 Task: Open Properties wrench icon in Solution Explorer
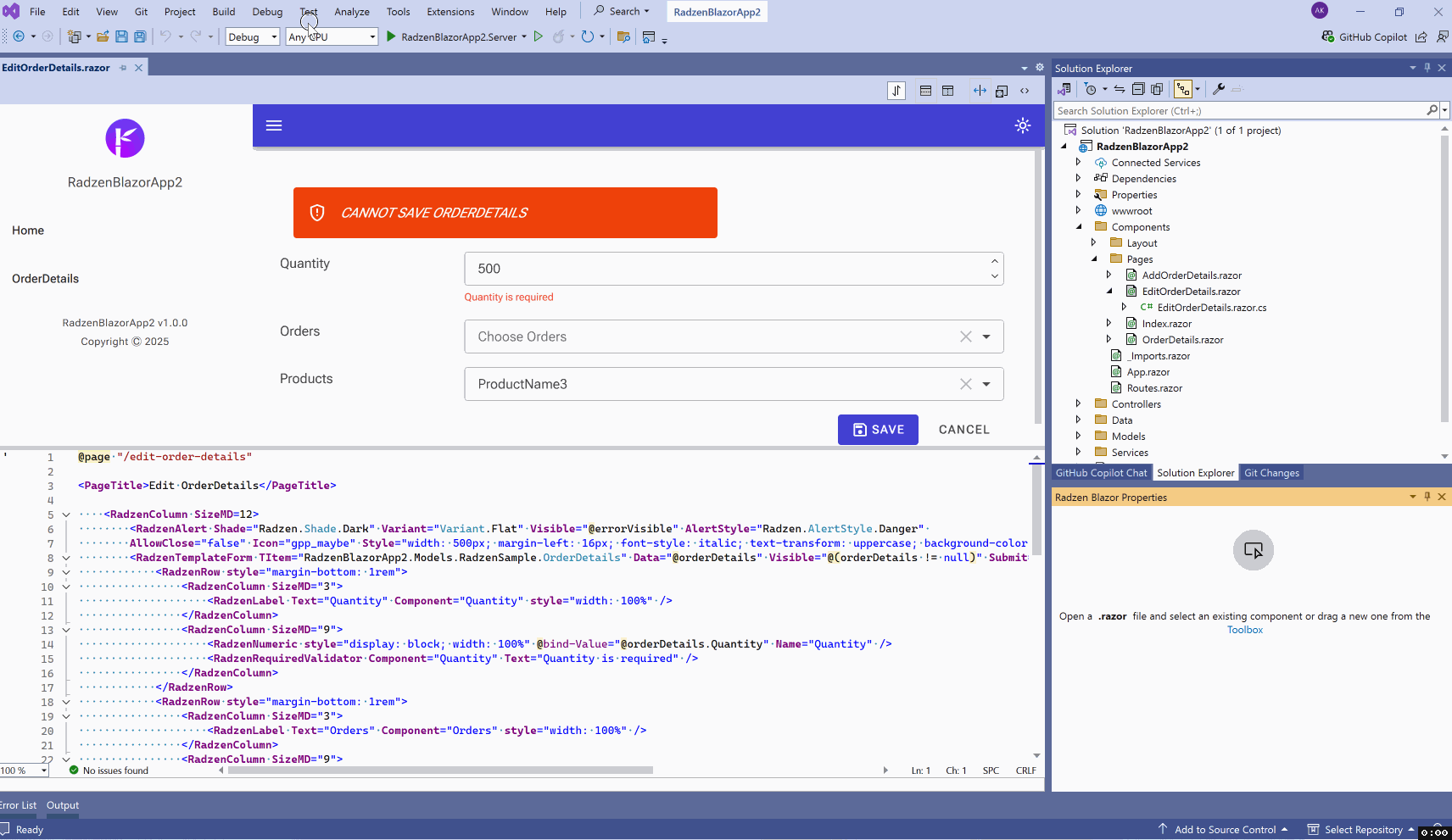tap(1219, 89)
